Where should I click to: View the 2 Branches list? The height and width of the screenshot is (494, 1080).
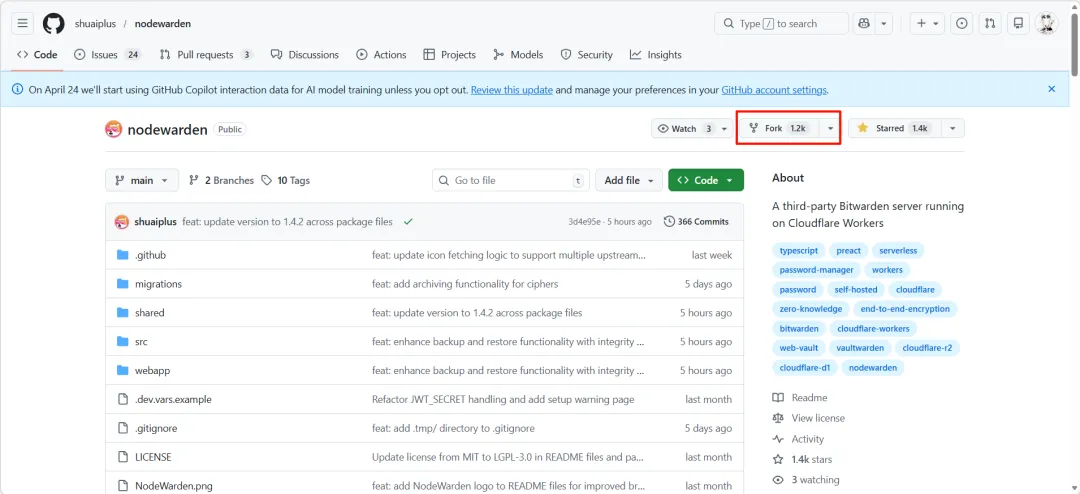221,181
